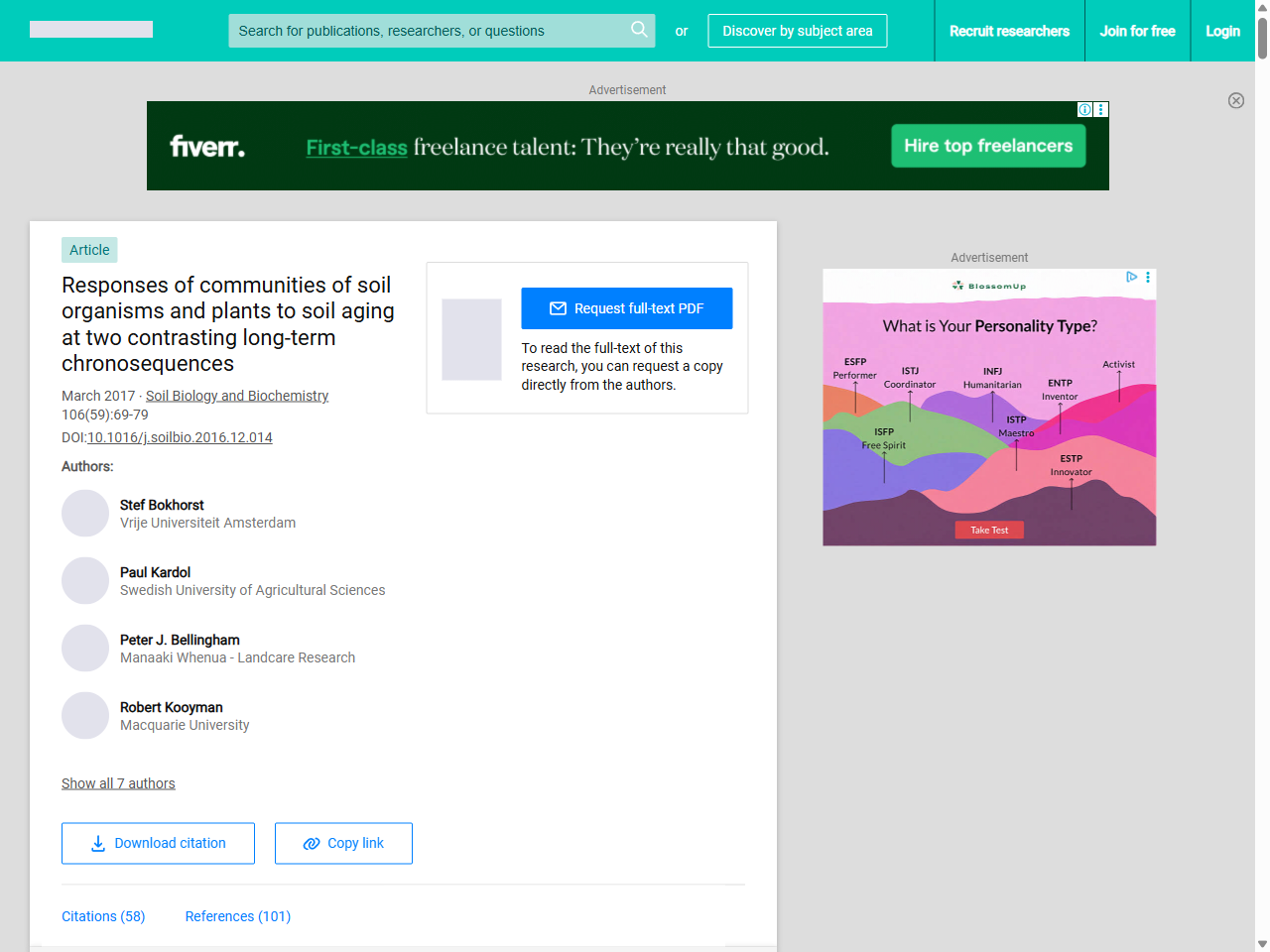Screen dimensions: 1270x952
Task: Open the AdChoices info icon on the banner ad
Action: [x=1084, y=109]
